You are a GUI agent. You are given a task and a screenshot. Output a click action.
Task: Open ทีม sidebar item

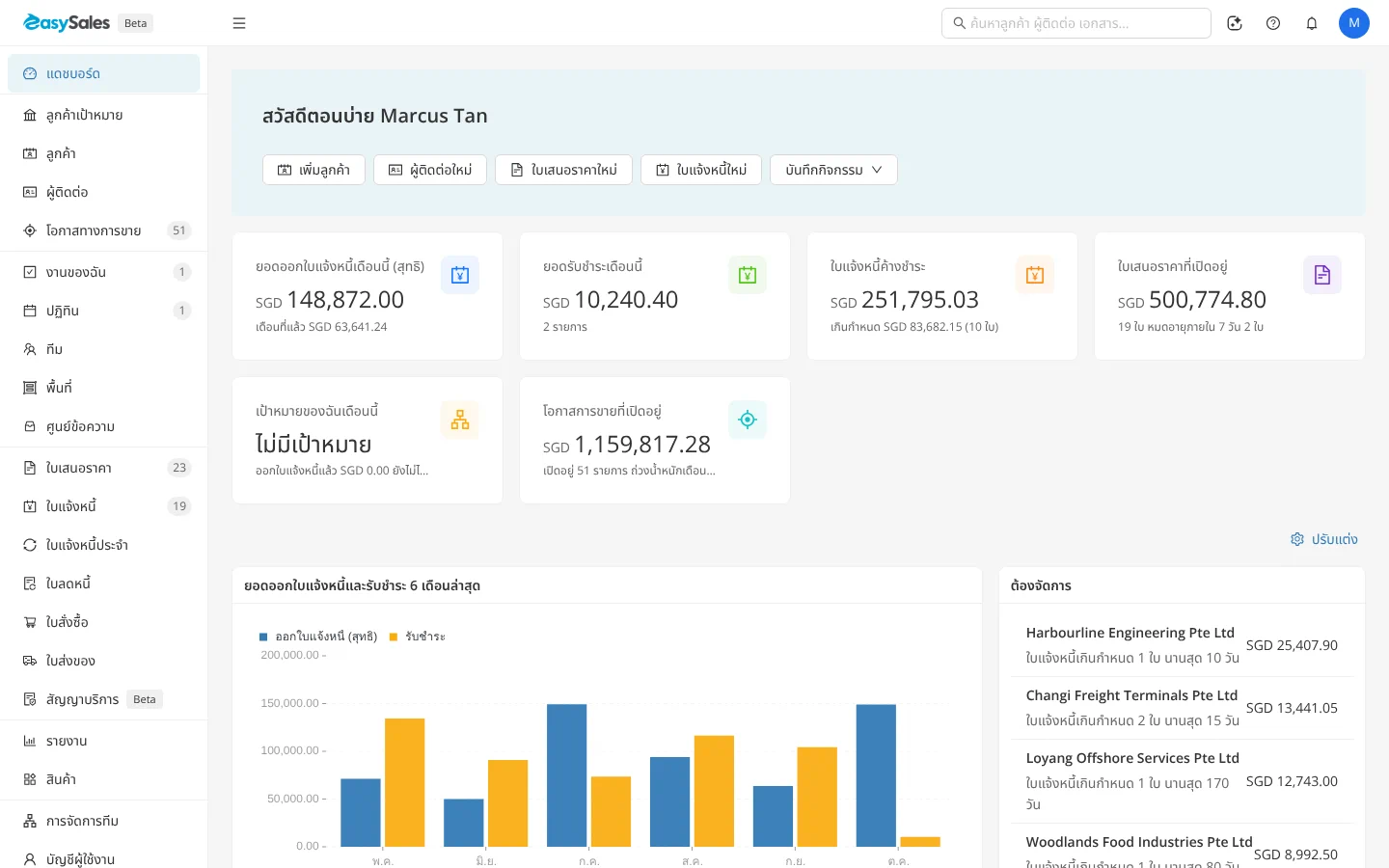103,349
